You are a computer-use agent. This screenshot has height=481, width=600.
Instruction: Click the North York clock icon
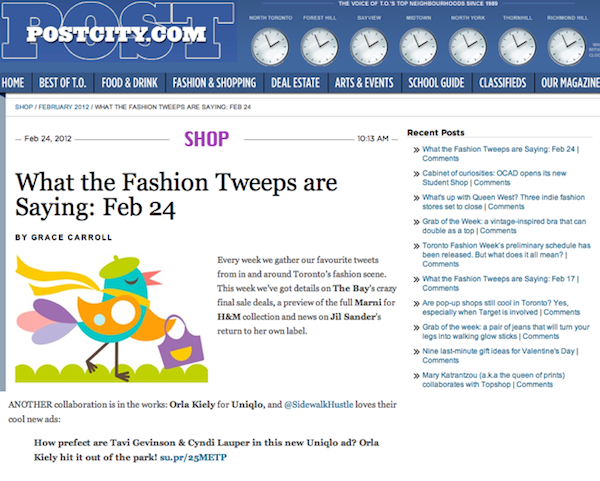(x=467, y=45)
